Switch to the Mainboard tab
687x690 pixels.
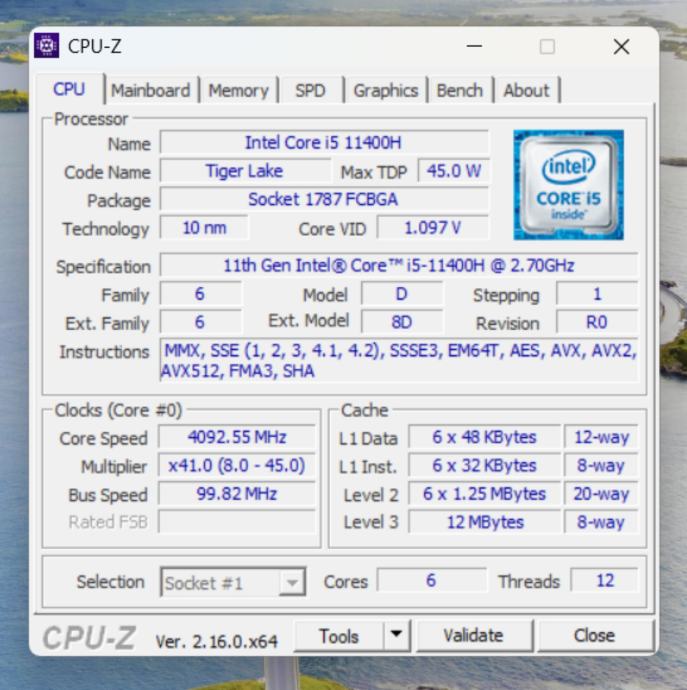pos(151,90)
